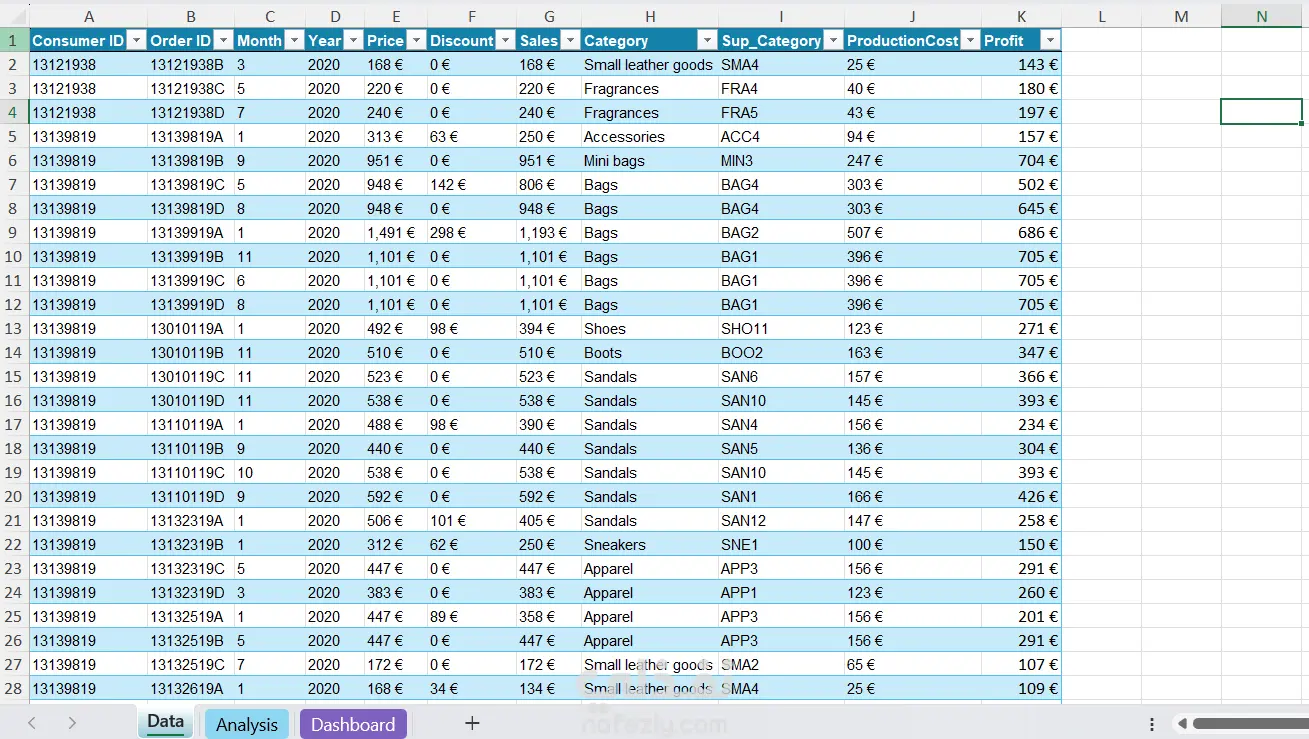The image size is (1309, 739).
Task: Go to previous sheet arrow
Action: tap(32, 723)
